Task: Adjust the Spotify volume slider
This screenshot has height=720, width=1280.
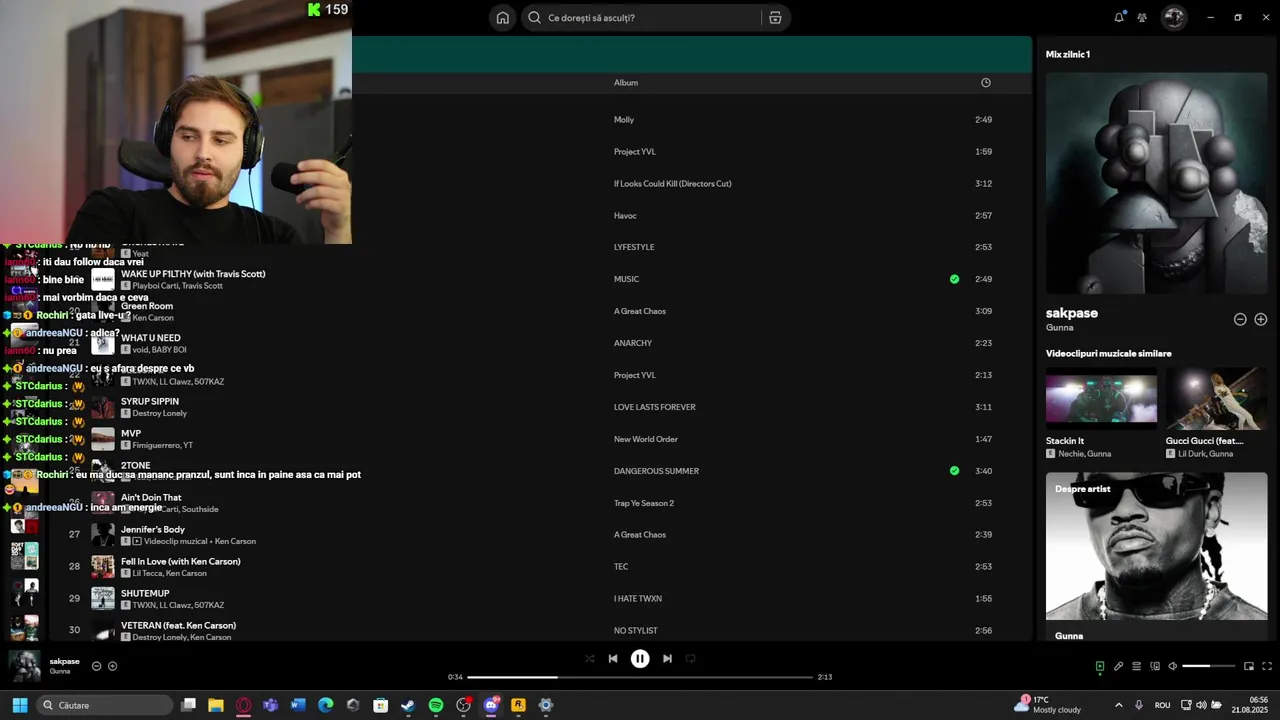Action: pos(1210,666)
